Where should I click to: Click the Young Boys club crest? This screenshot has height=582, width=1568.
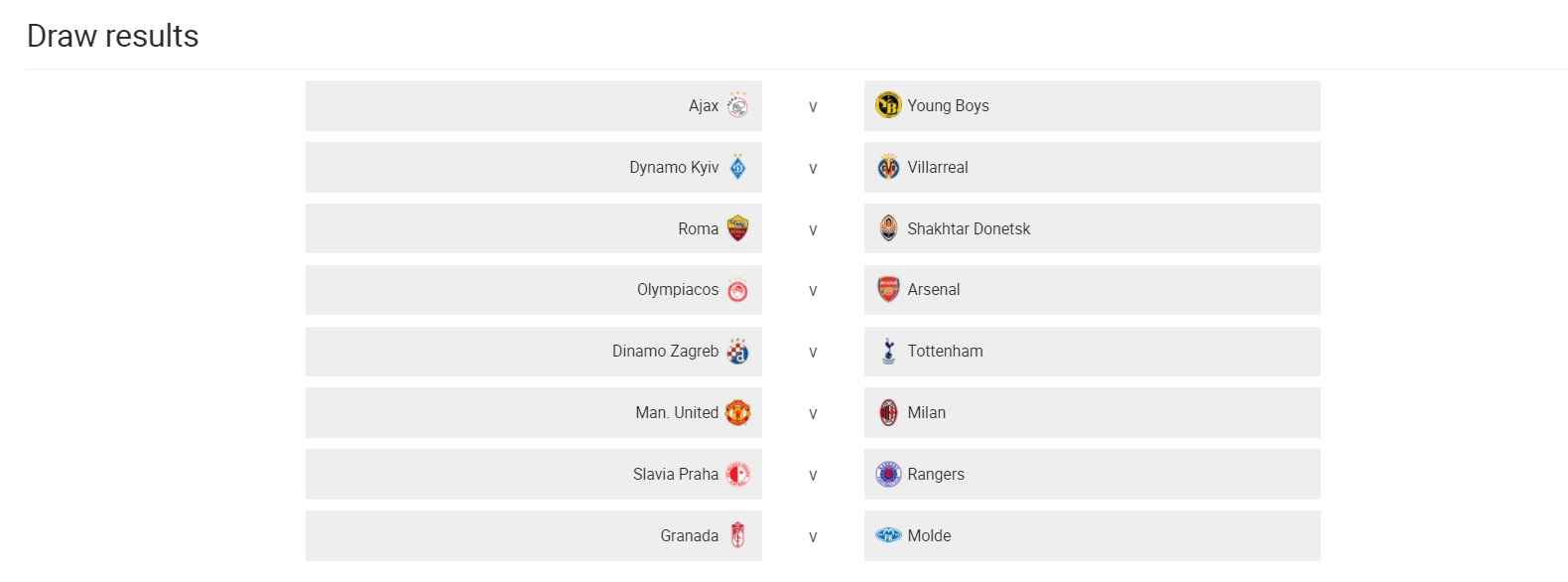(888, 104)
